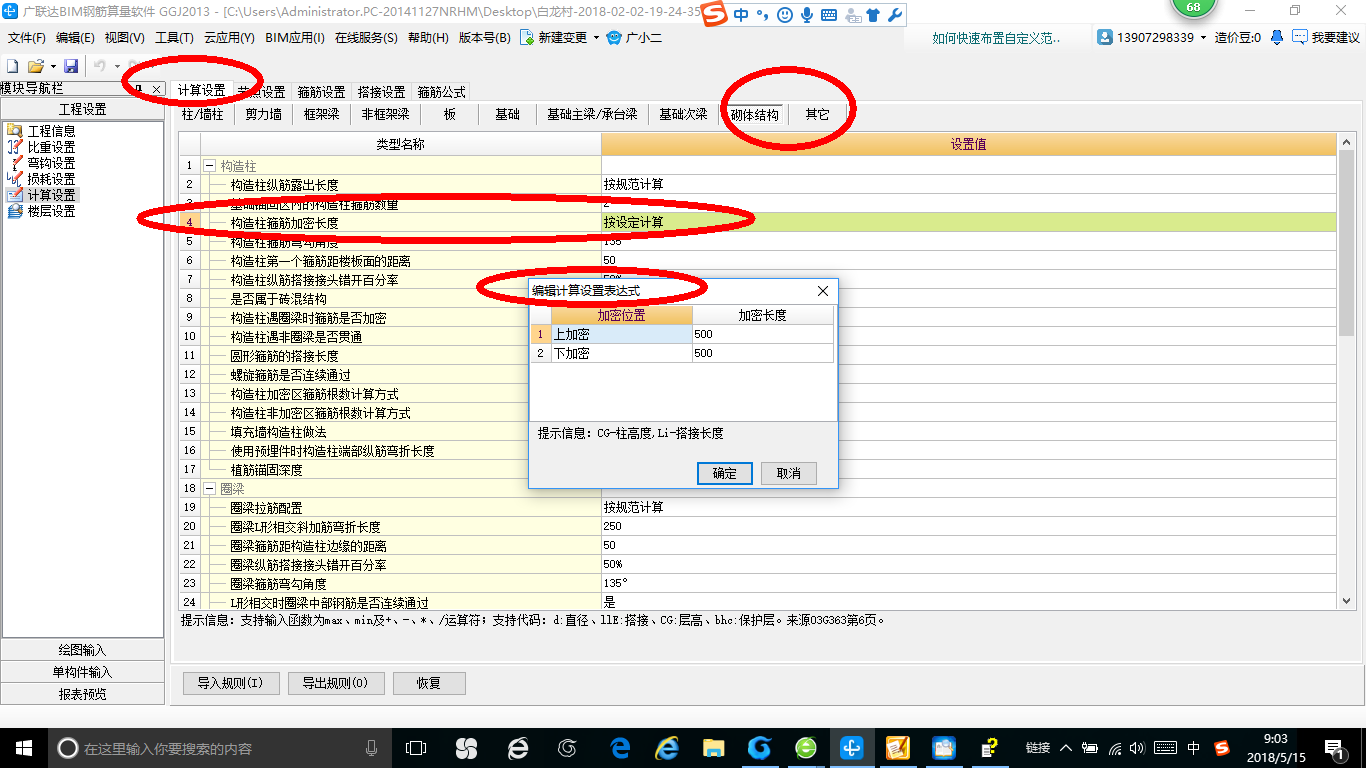The width and height of the screenshot is (1366, 768).
Task: Click the Sogou skin shirt icon
Action: click(873, 15)
